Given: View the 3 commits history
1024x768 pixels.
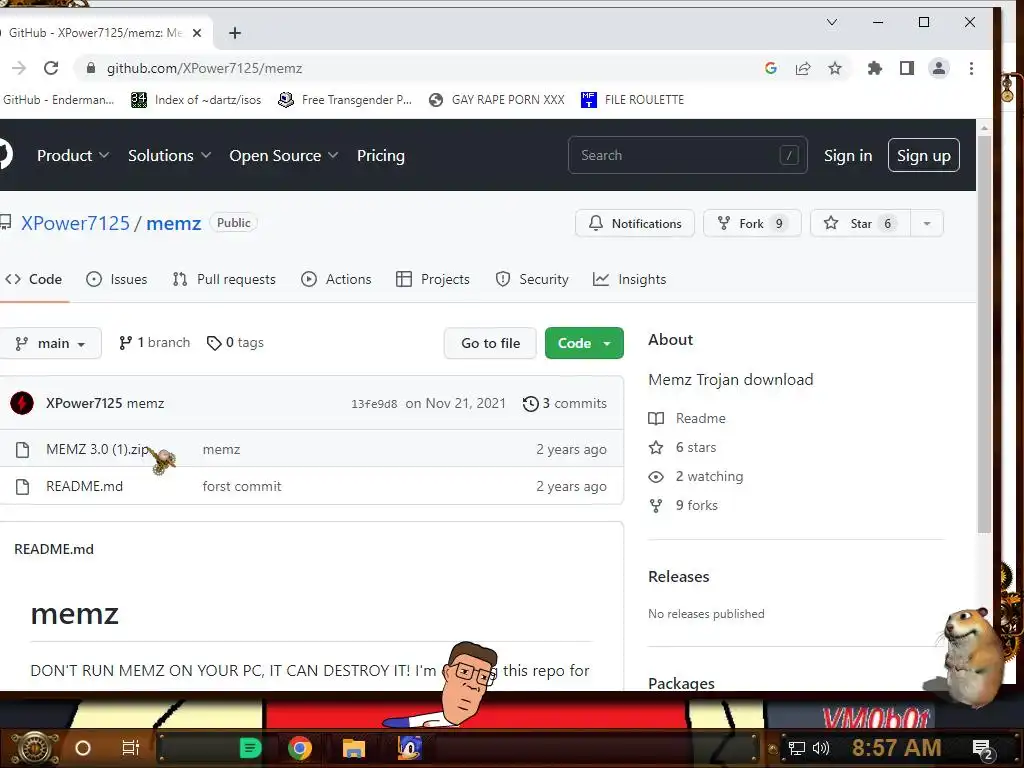Looking at the screenshot, I should (x=565, y=404).
